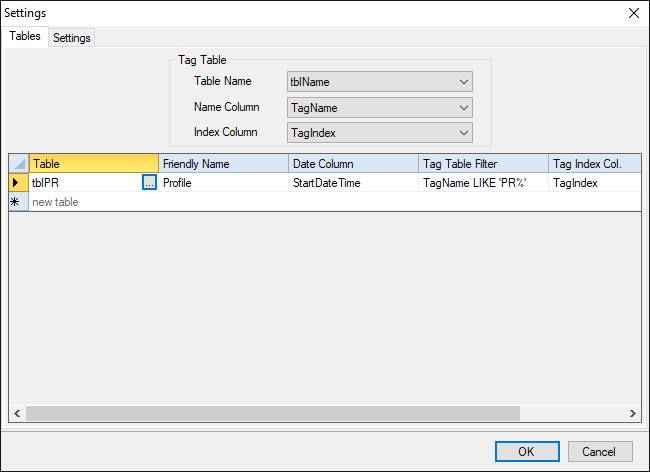This screenshot has height=472, width=650.
Task: Open the Settings tab
Action: [72, 38]
